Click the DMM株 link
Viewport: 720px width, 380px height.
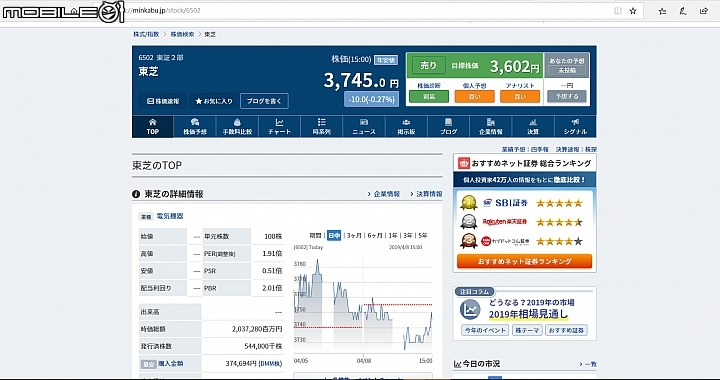(270, 363)
